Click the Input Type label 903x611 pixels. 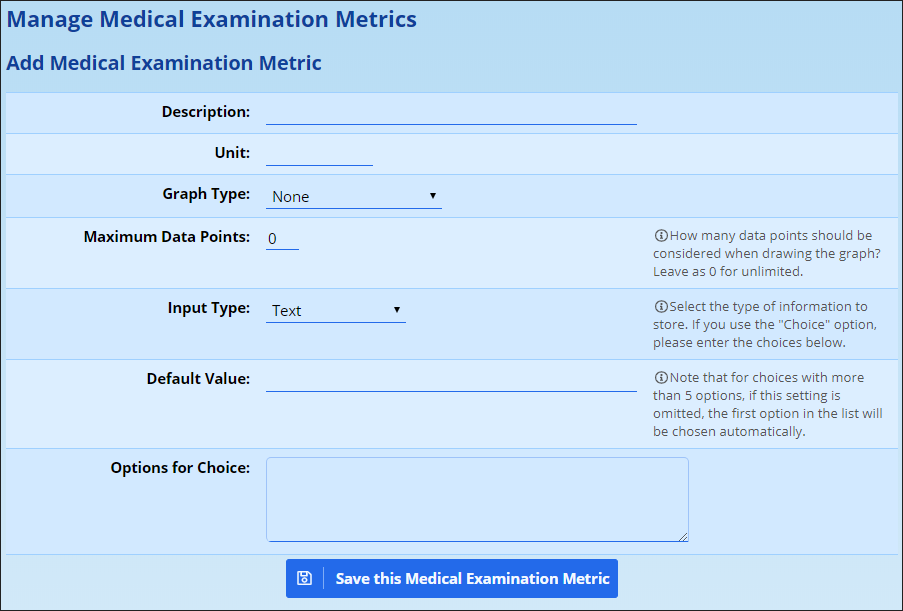(x=209, y=308)
